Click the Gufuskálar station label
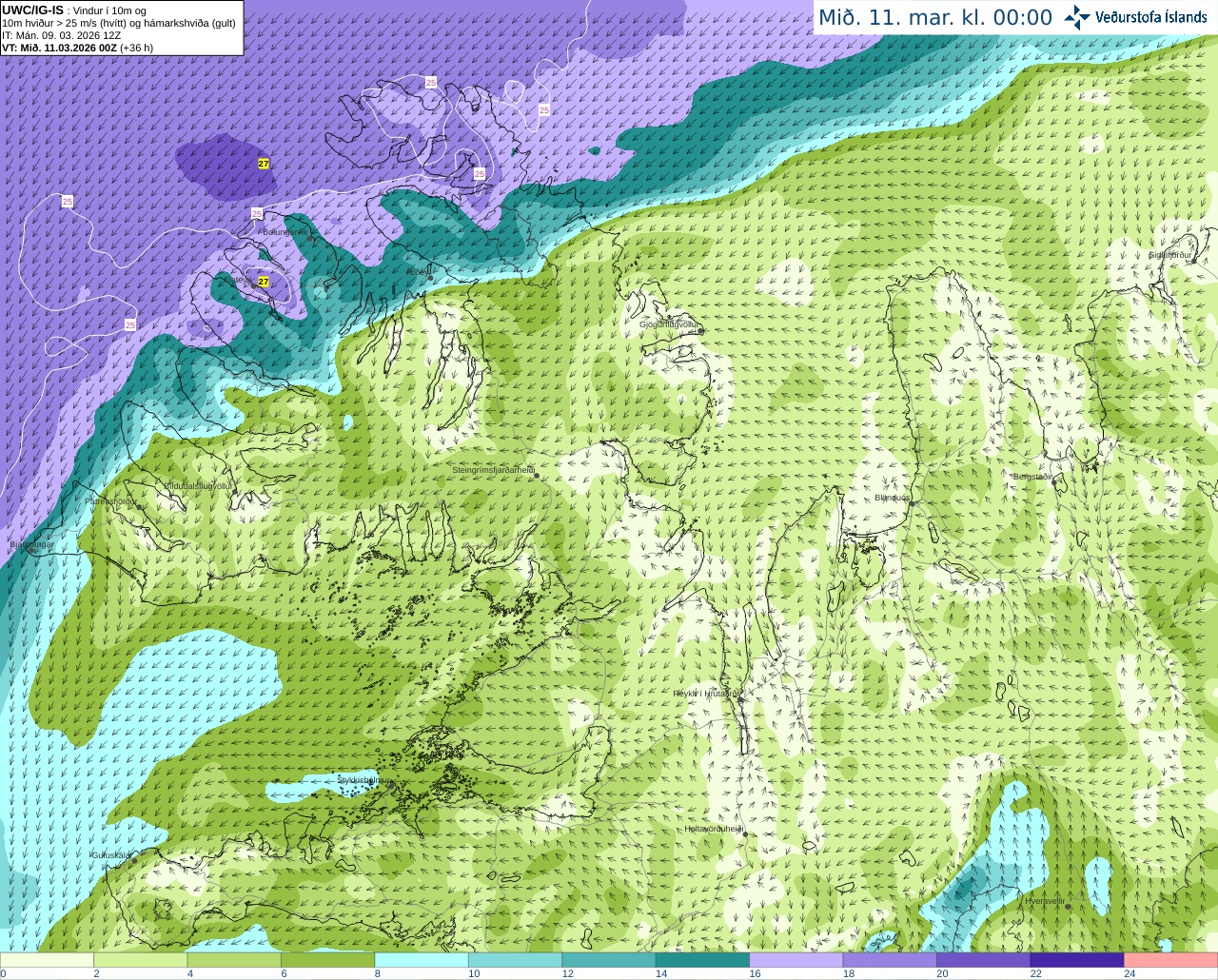 point(110,855)
